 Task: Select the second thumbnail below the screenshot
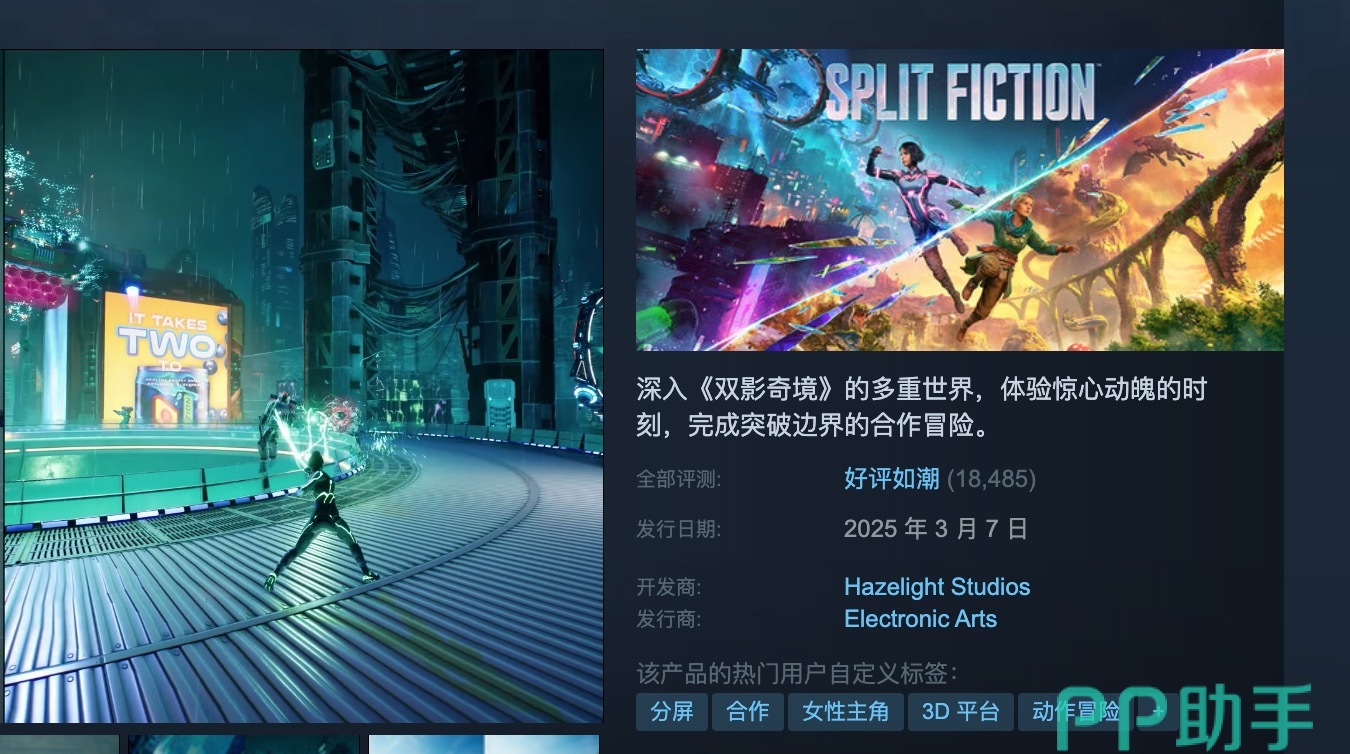(244, 745)
